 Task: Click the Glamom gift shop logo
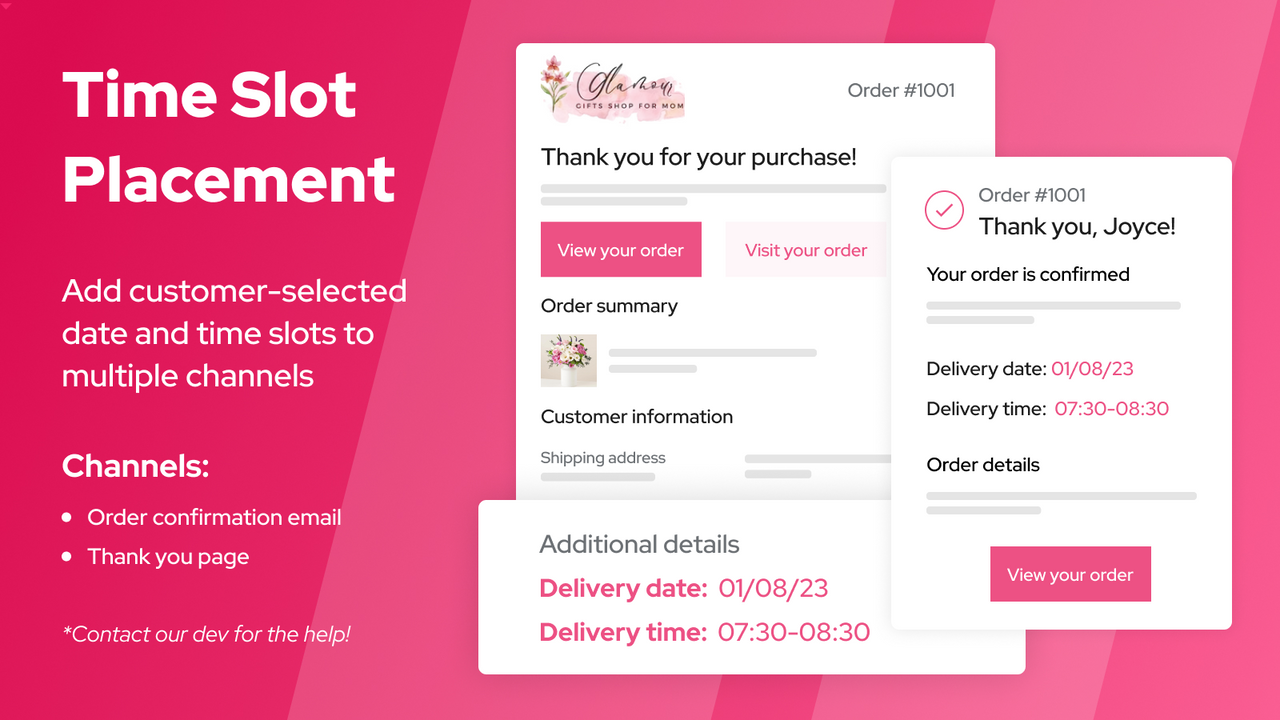[x=613, y=89]
